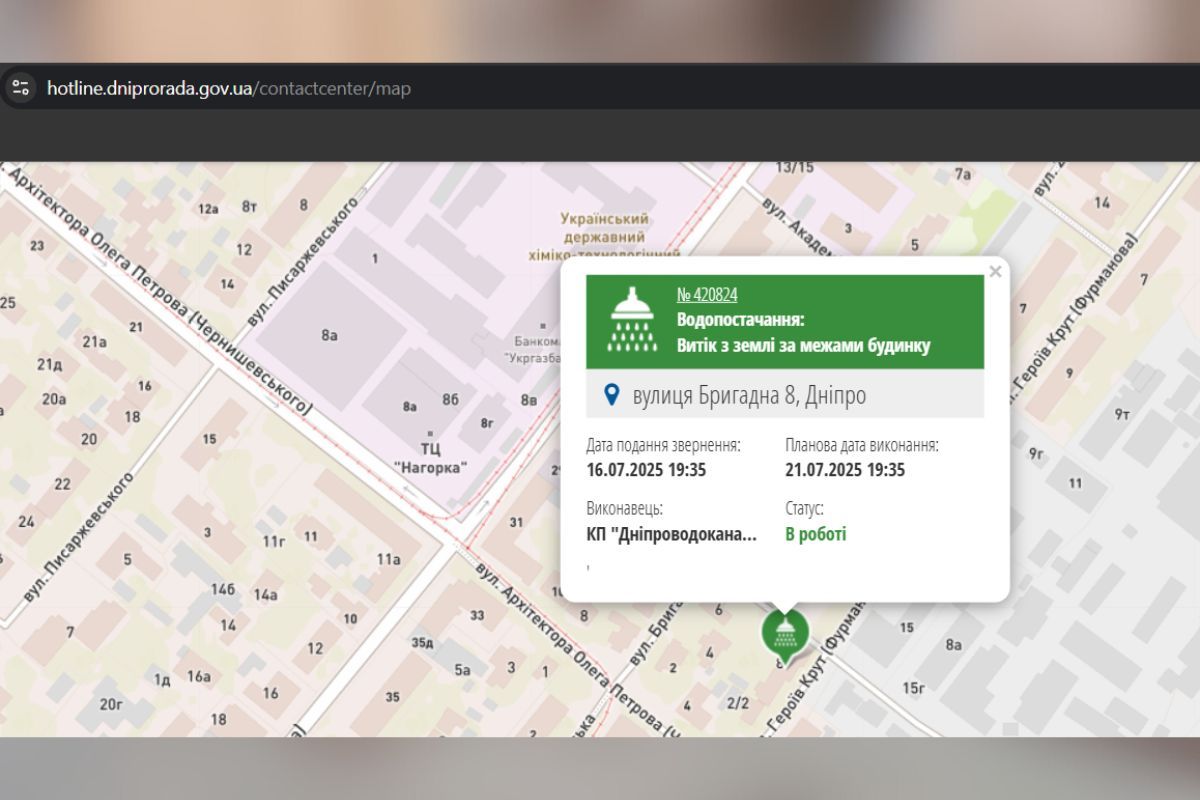Viewport: 1200px width, 800px height.
Task: Open request link № 420824
Action: tap(707, 295)
